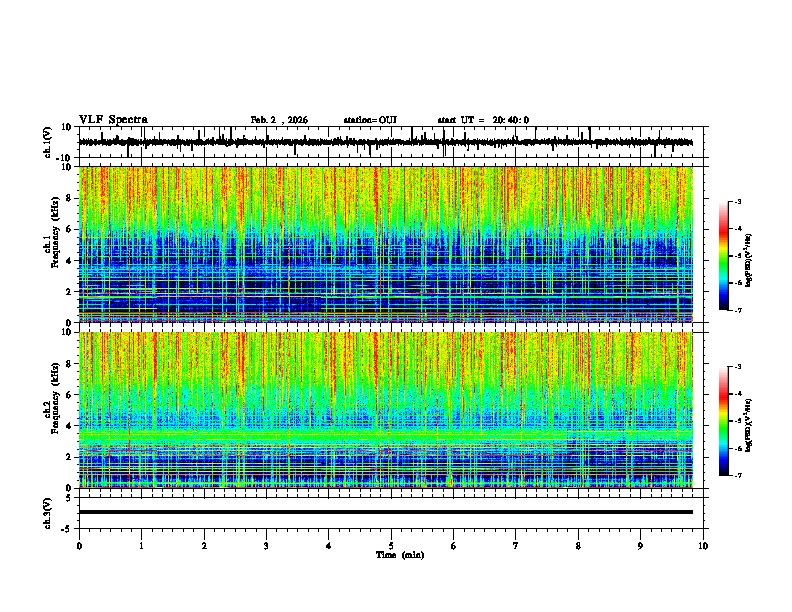Click the "9" tick on the time axis
The width and height of the screenshot is (792, 612).
click(640, 546)
